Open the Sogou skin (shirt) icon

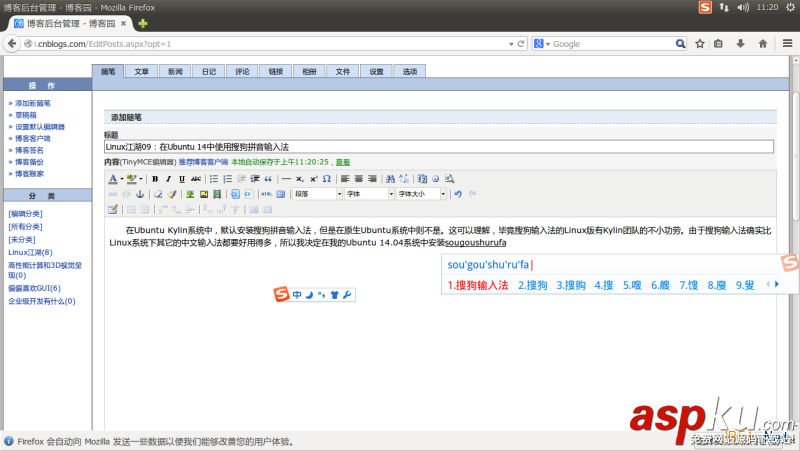335,295
